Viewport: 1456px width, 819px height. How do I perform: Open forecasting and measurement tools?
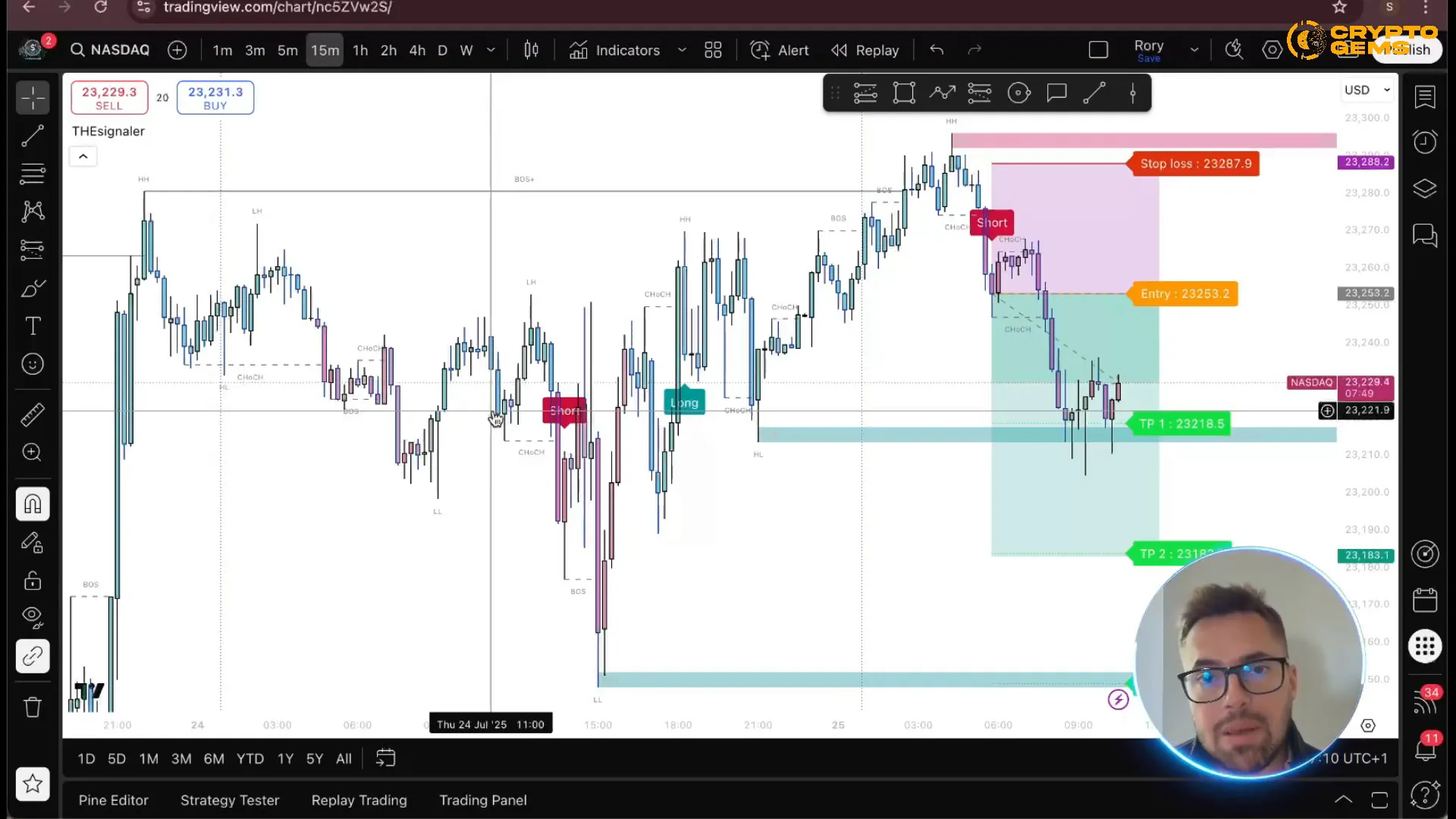tap(33, 249)
